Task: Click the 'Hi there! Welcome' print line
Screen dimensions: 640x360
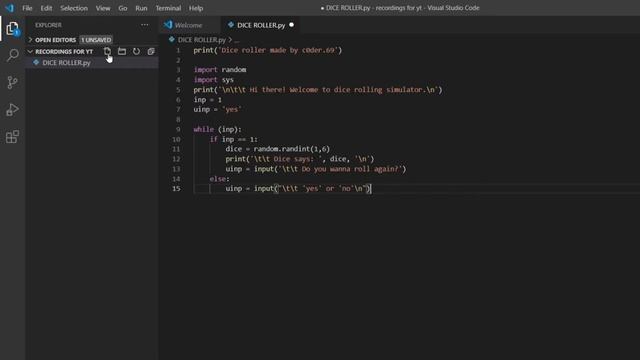Action: point(318,90)
